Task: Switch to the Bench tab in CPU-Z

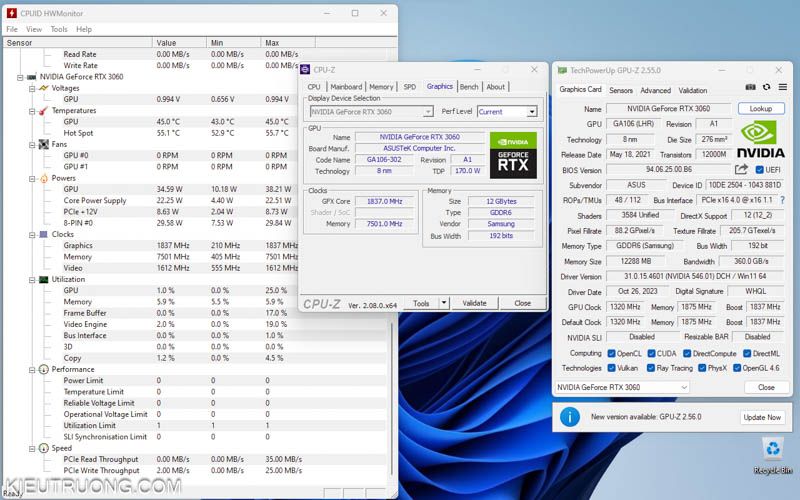Action: click(x=469, y=87)
